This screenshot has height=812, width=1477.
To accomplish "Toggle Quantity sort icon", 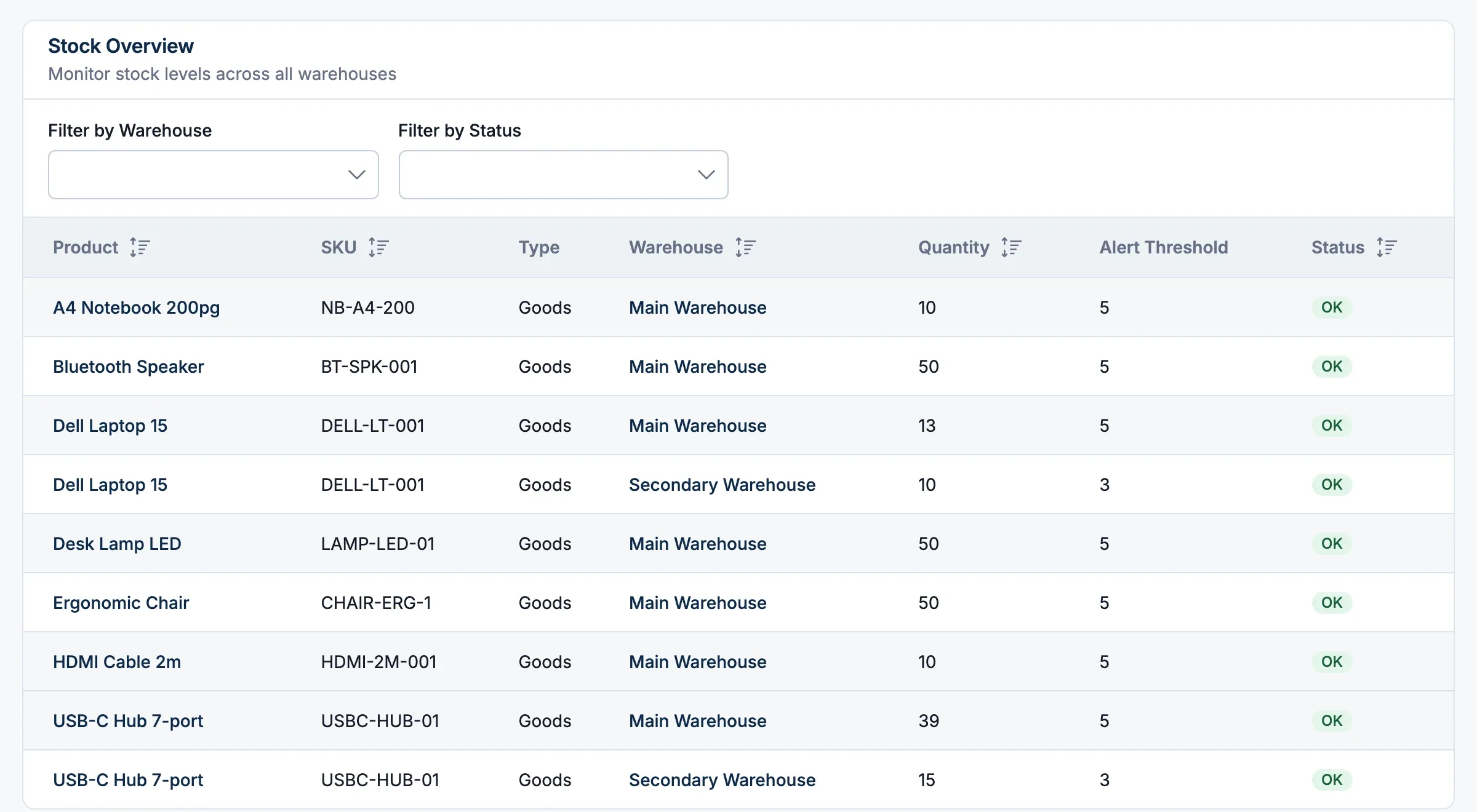I will click(x=1011, y=247).
